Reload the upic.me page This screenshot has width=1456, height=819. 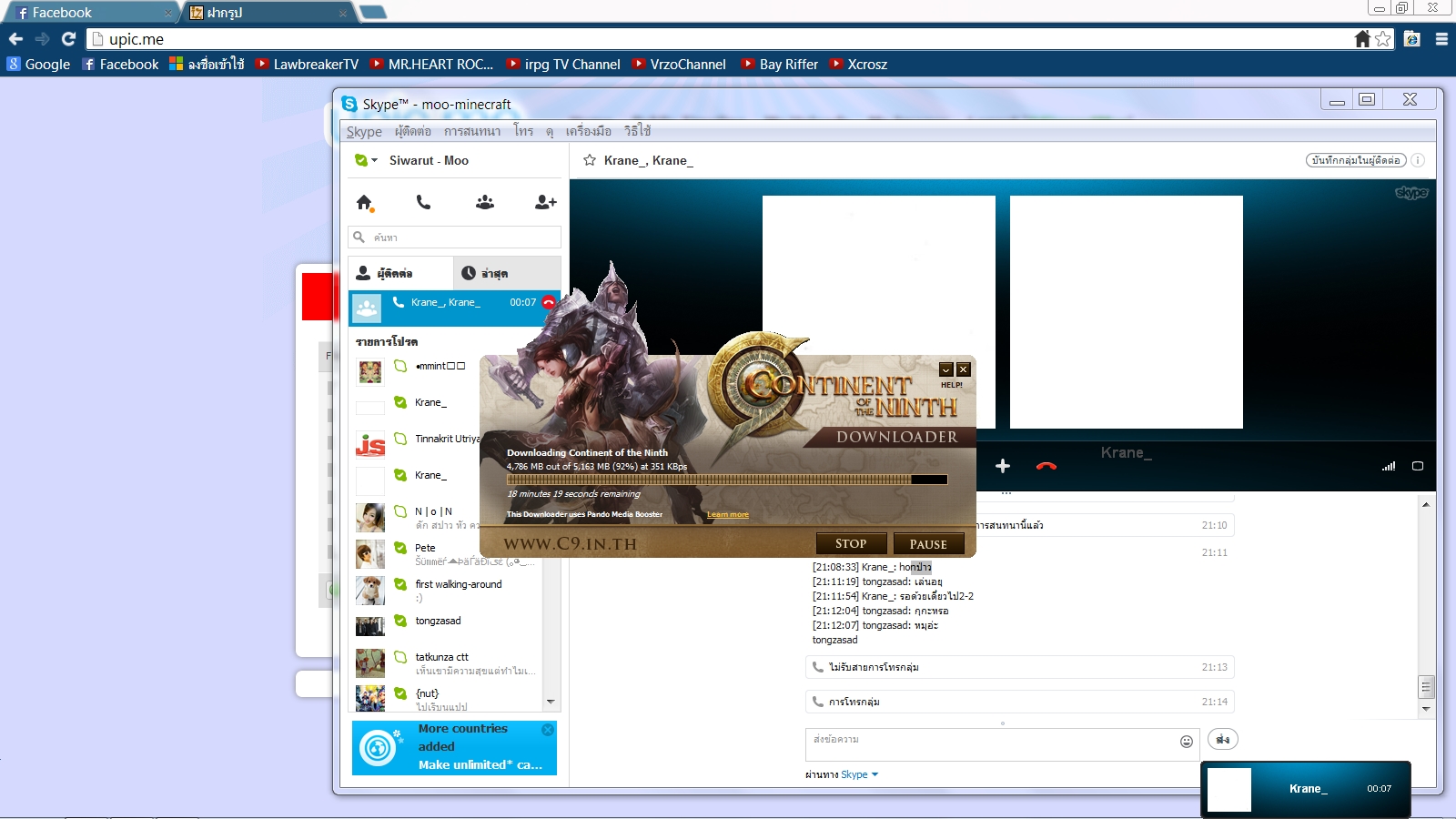tap(68, 39)
